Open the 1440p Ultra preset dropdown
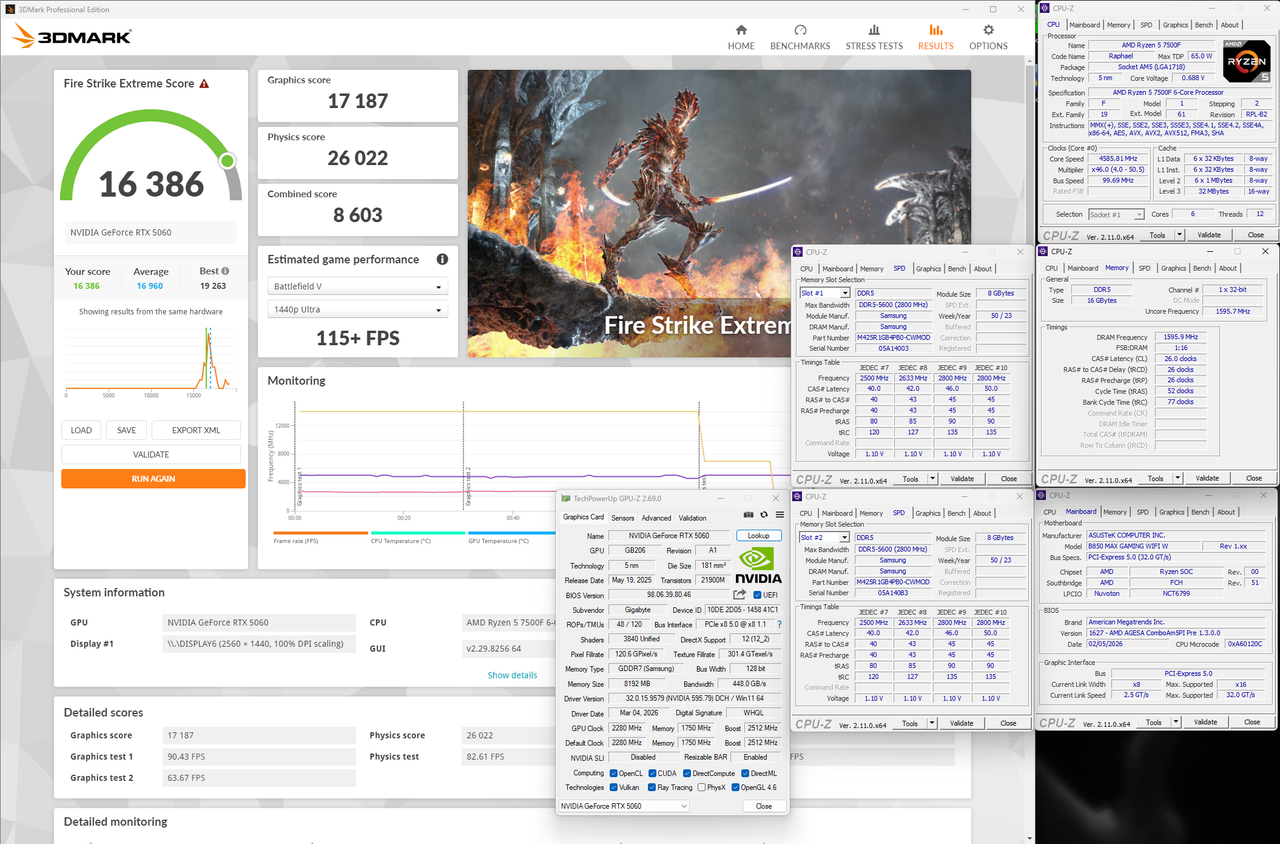Viewport: 1280px width, 844px height. point(357,310)
